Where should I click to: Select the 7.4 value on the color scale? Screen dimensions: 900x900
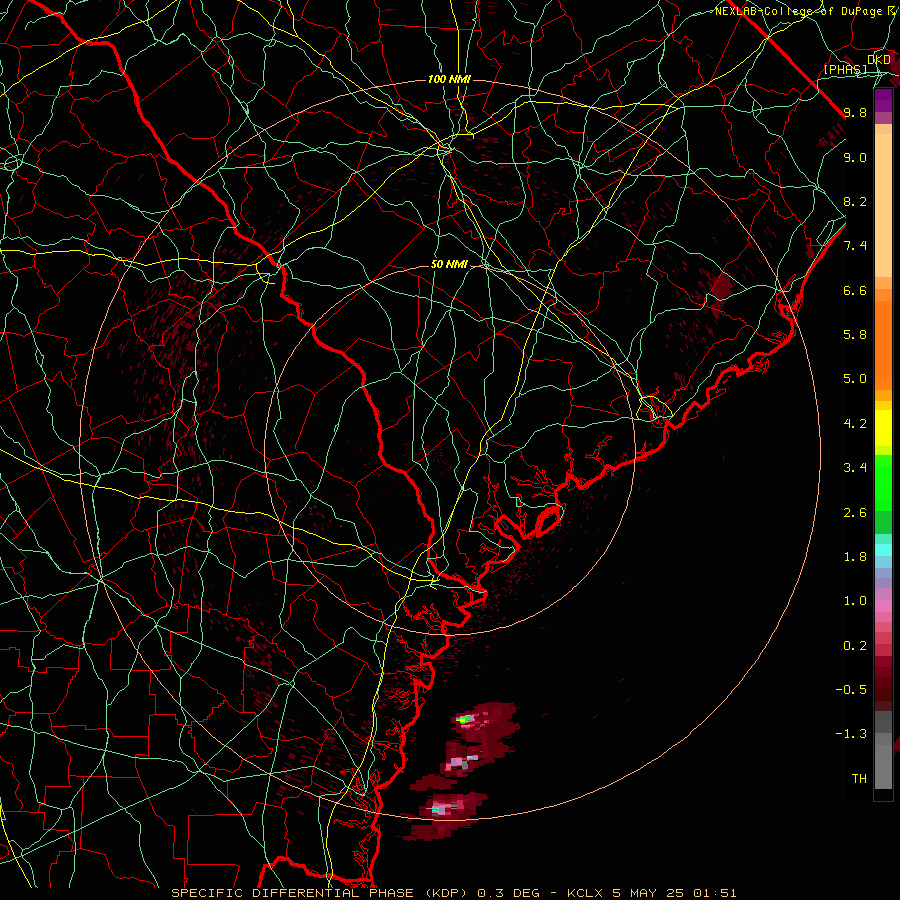coord(855,246)
